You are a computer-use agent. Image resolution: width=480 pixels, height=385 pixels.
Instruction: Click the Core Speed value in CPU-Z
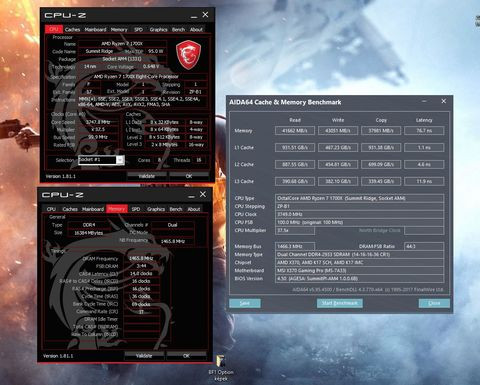[x=98, y=122]
